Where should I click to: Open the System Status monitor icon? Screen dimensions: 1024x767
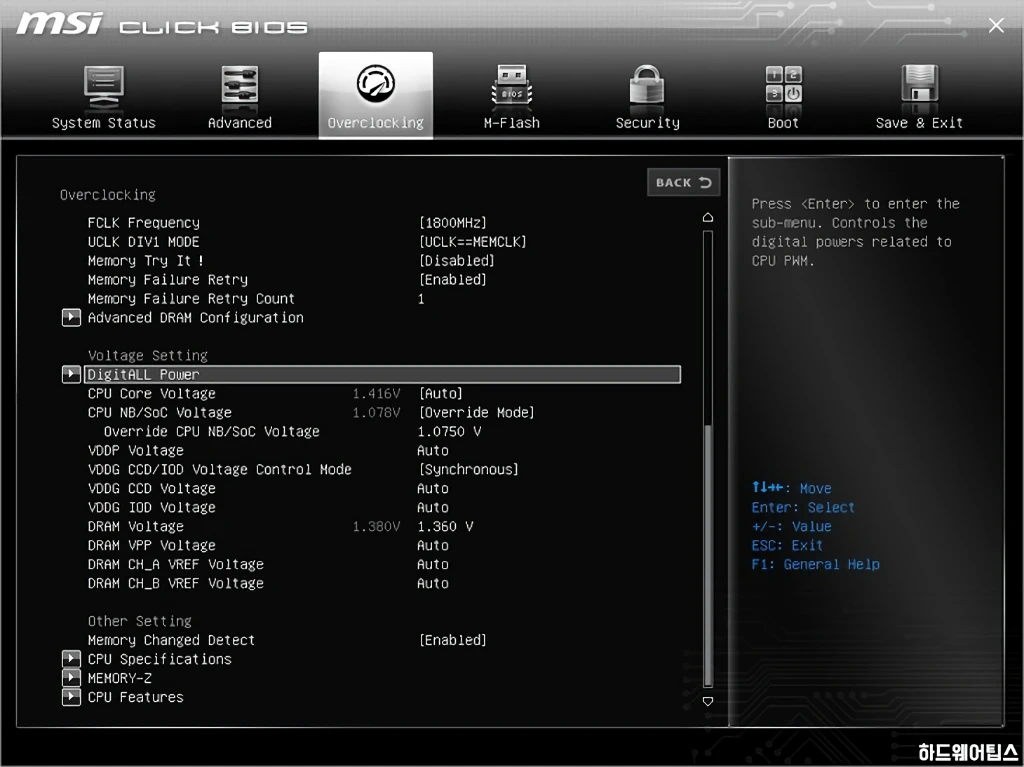tap(104, 88)
